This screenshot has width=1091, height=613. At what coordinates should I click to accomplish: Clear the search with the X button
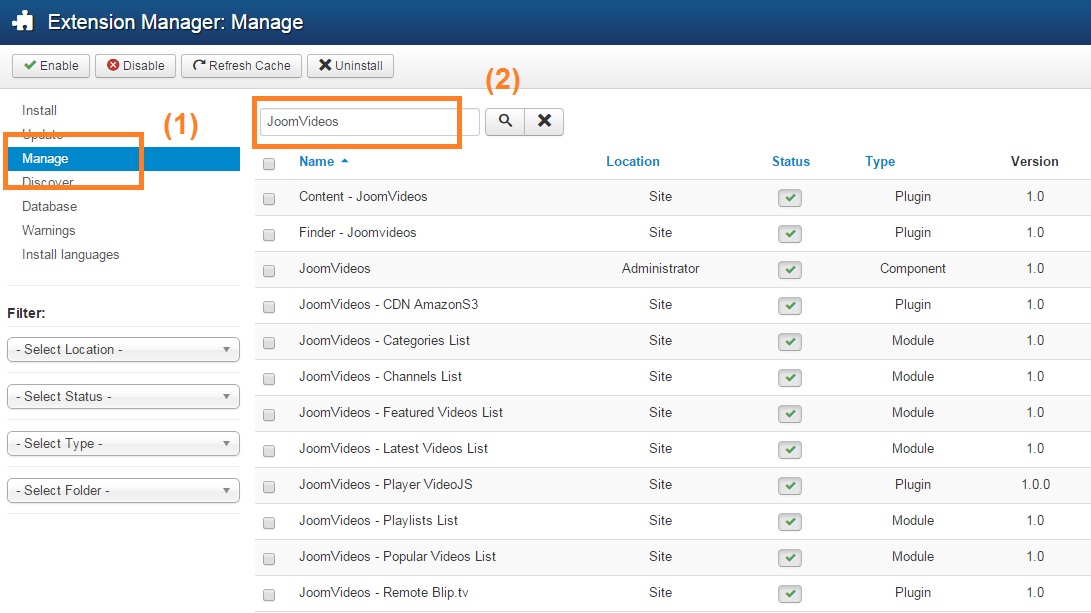pyautogui.click(x=544, y=121)
